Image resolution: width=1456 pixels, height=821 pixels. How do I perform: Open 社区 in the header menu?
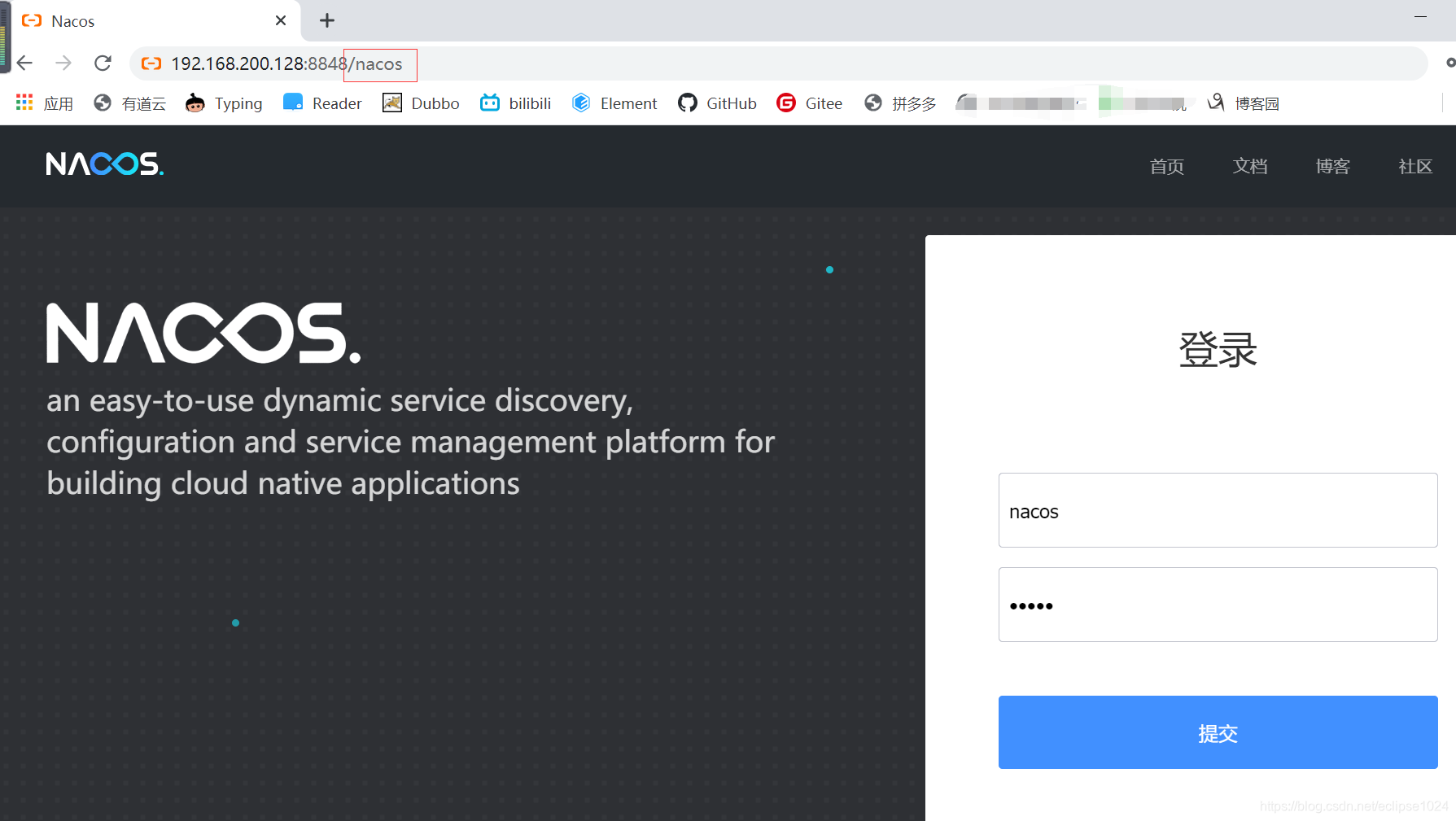pos(1415,166)
